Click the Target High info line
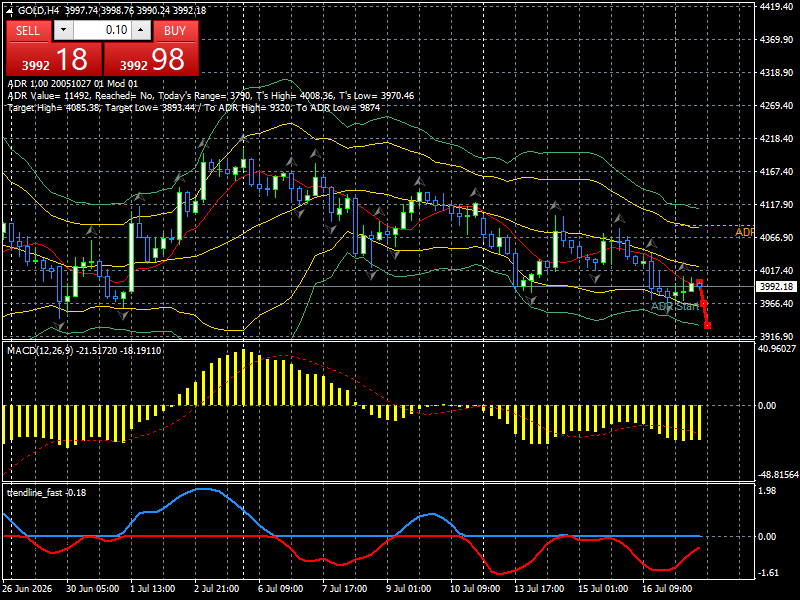The image size is (800, 600). tap(193, 108)
